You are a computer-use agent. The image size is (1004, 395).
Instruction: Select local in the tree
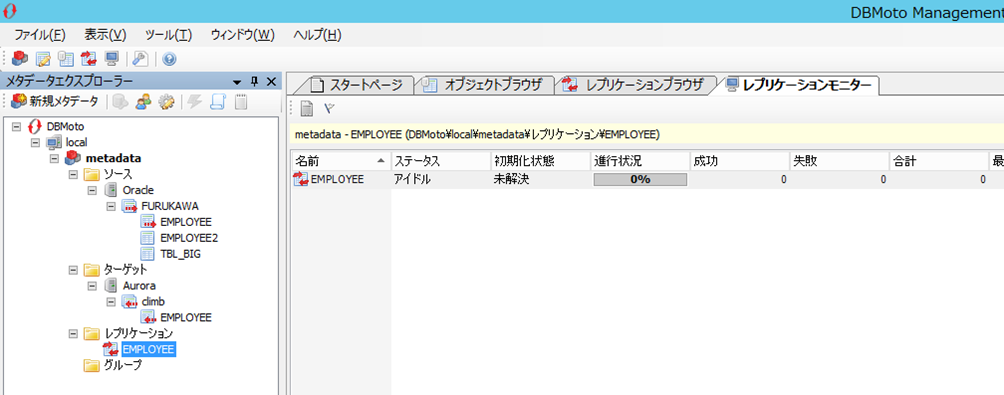pyautogui.click(x=76, y=142)
